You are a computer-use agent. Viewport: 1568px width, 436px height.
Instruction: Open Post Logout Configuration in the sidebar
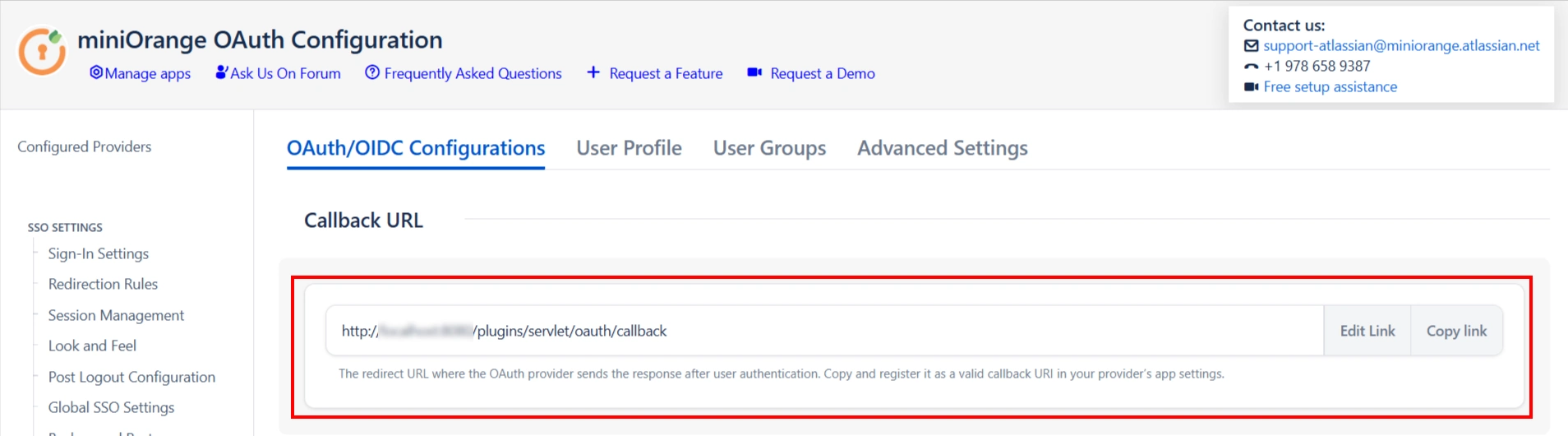point(131,377)
